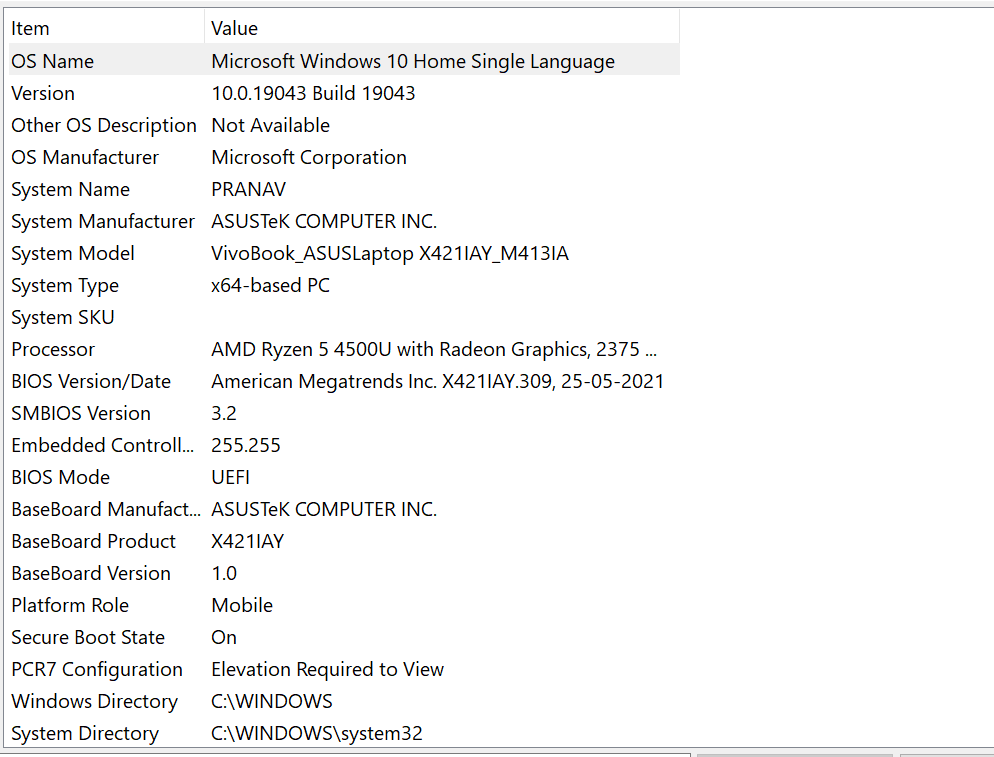Select the System SKU row

click(63, 317)
